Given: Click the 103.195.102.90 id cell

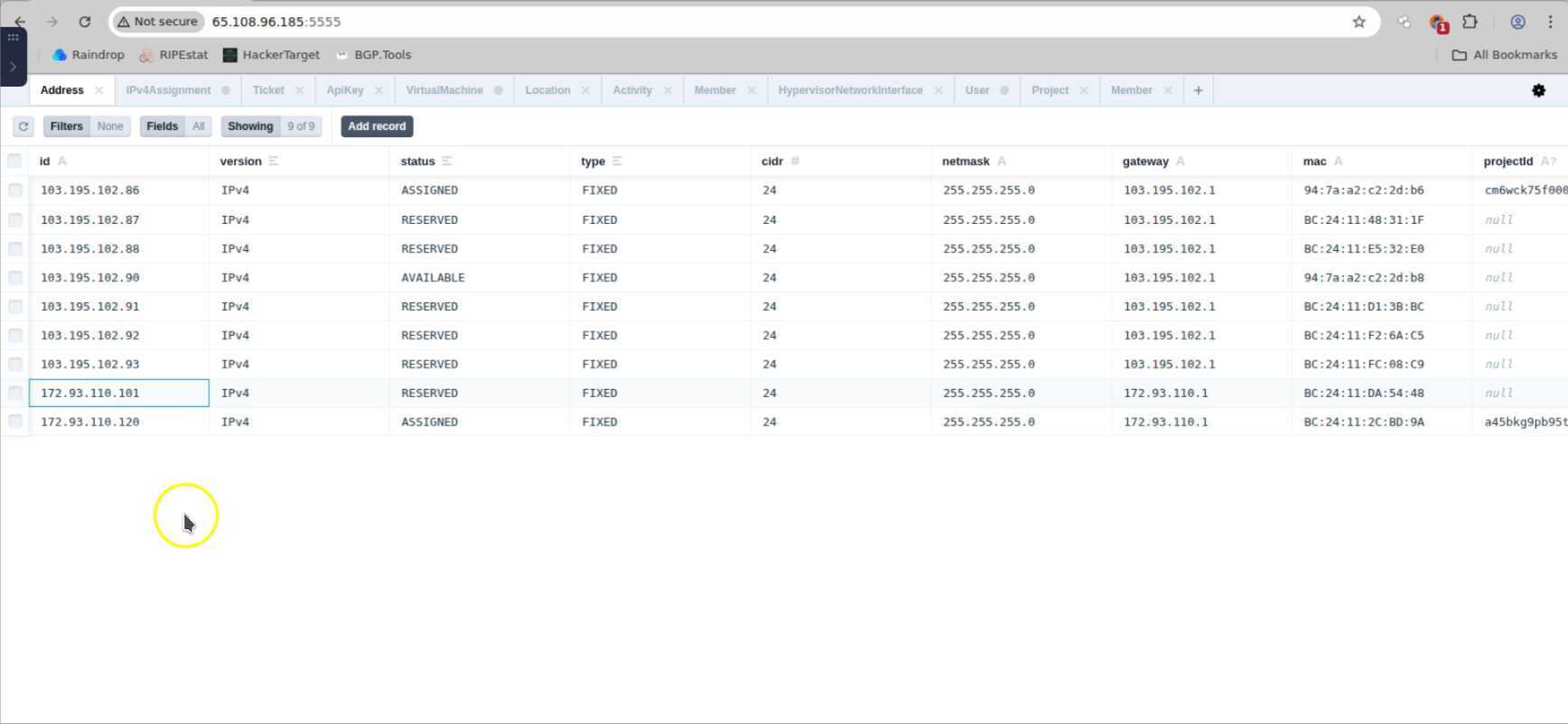Looking at the screenshot, I should pos(90,277).
